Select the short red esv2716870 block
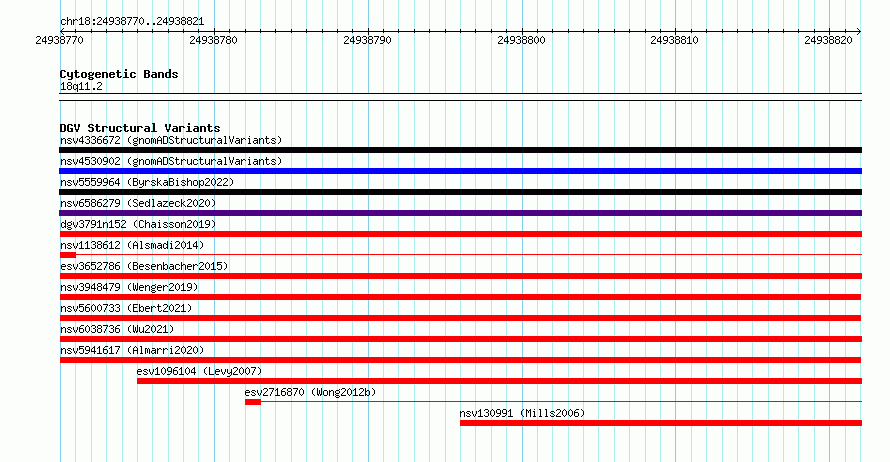890x462 pixels. [x=253, y=402]
